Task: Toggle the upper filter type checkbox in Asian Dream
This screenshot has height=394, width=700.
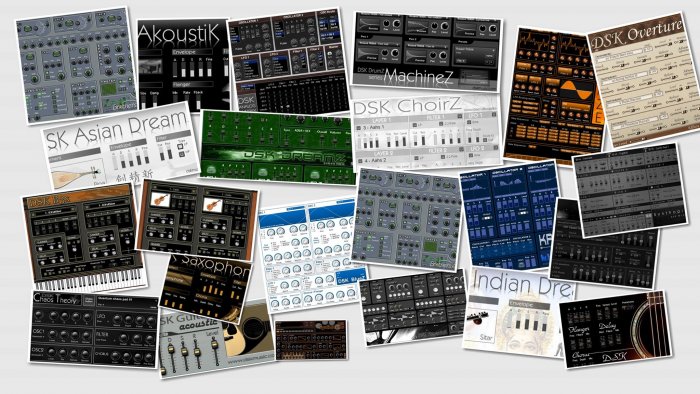Action: [180, 146]
